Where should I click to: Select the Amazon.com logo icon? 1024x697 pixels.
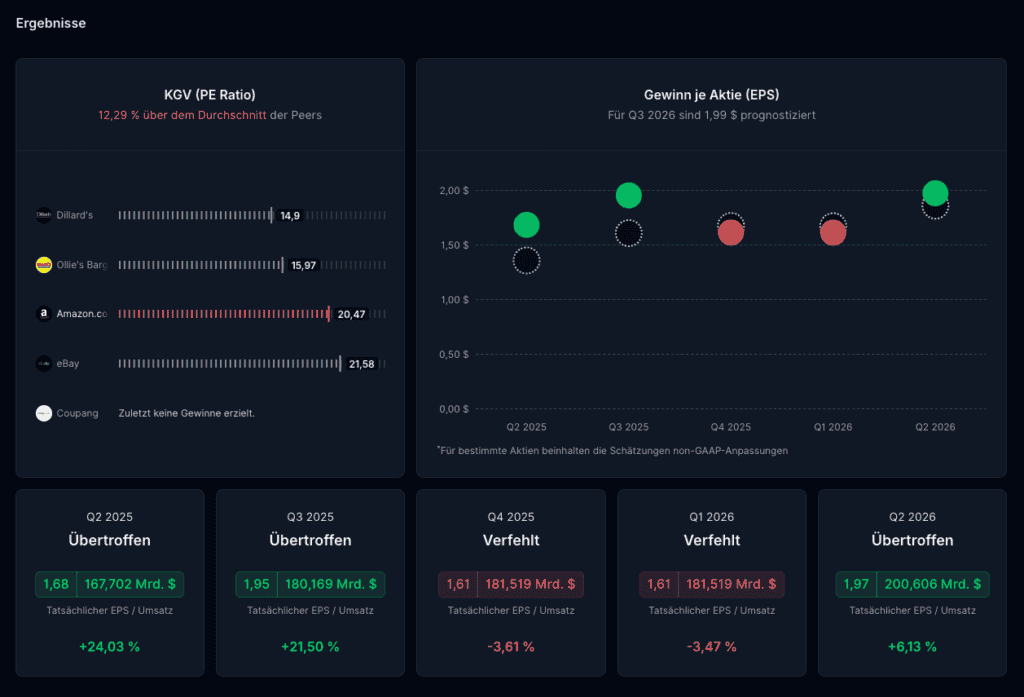(44, 314)
